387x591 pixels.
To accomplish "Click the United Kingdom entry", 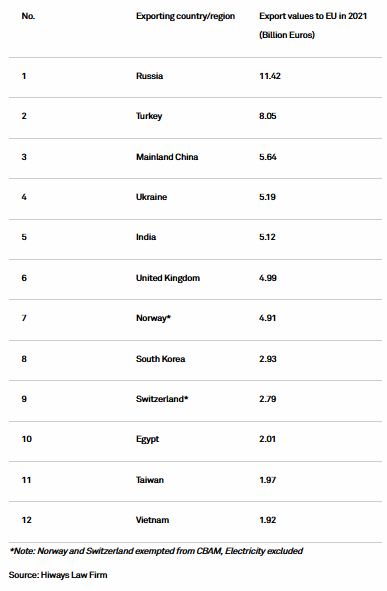I will click(168, 278).
